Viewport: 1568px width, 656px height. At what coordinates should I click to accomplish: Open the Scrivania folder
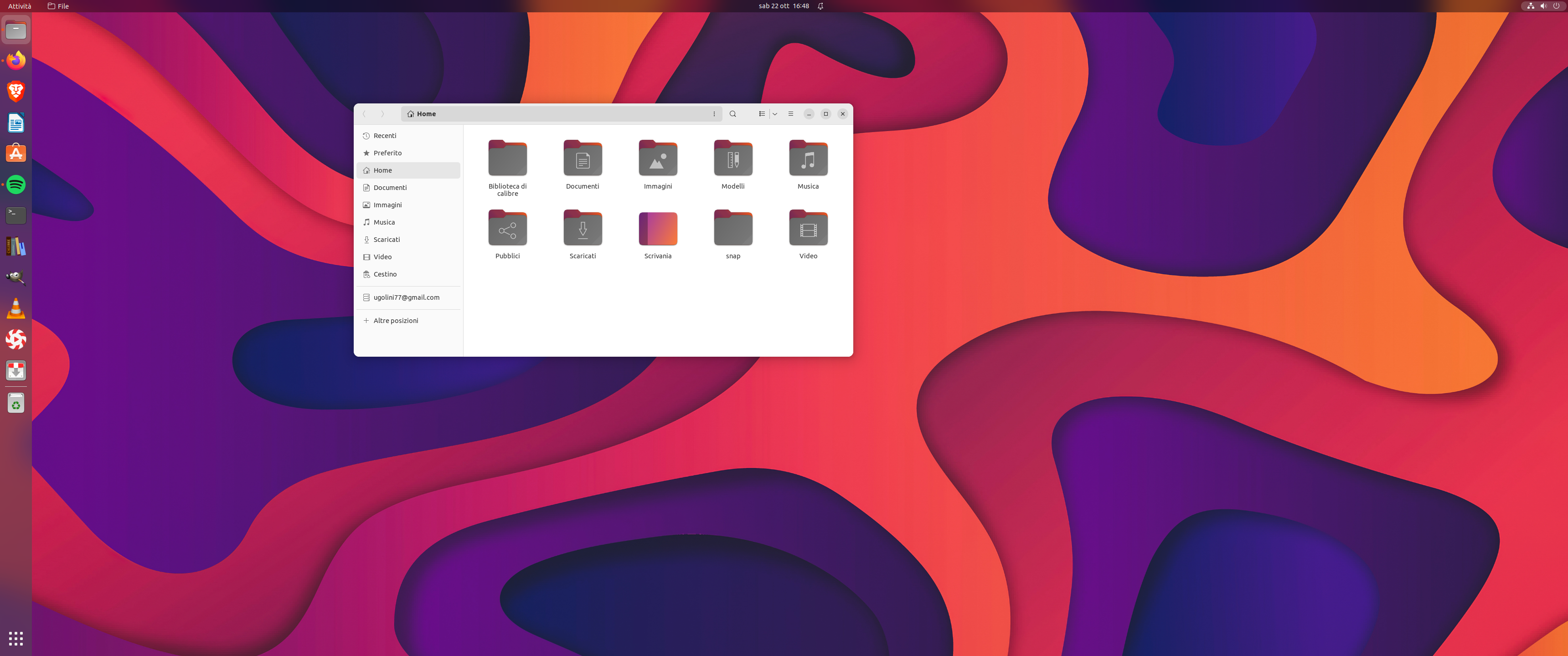(x=657, y=230)
